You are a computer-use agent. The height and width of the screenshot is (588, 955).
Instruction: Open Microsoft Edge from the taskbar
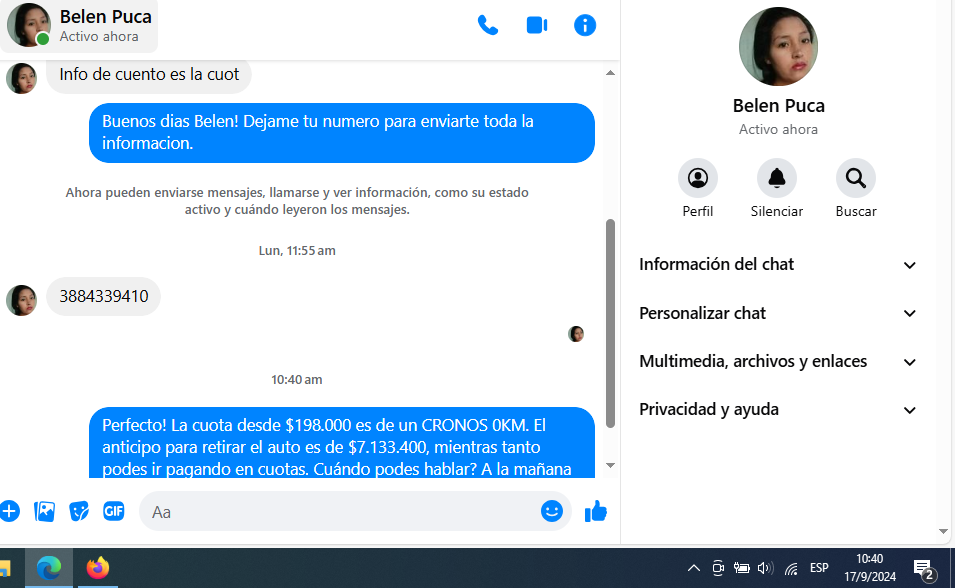49,568
